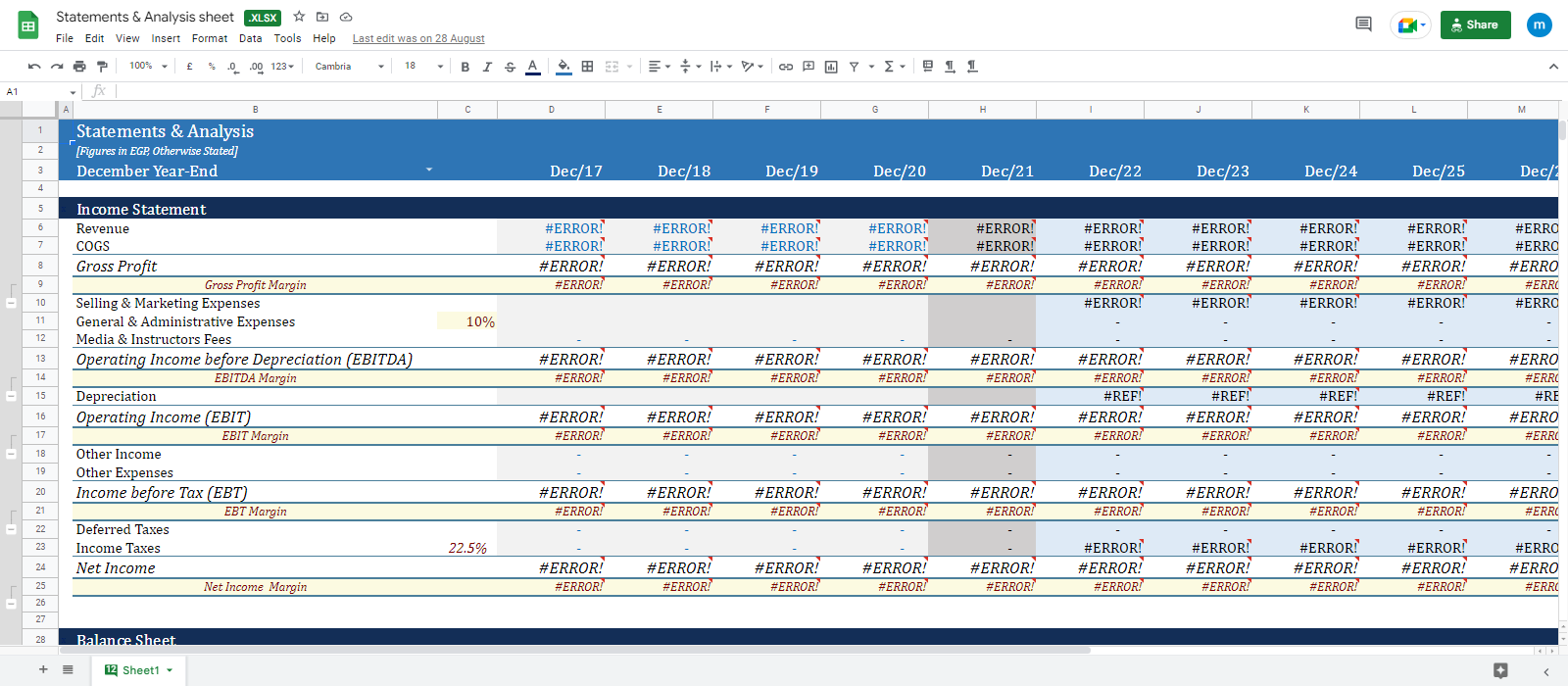Click the print icon
Image resolution: width=1568 pixels, height=686 pixels.
point(79,67)
